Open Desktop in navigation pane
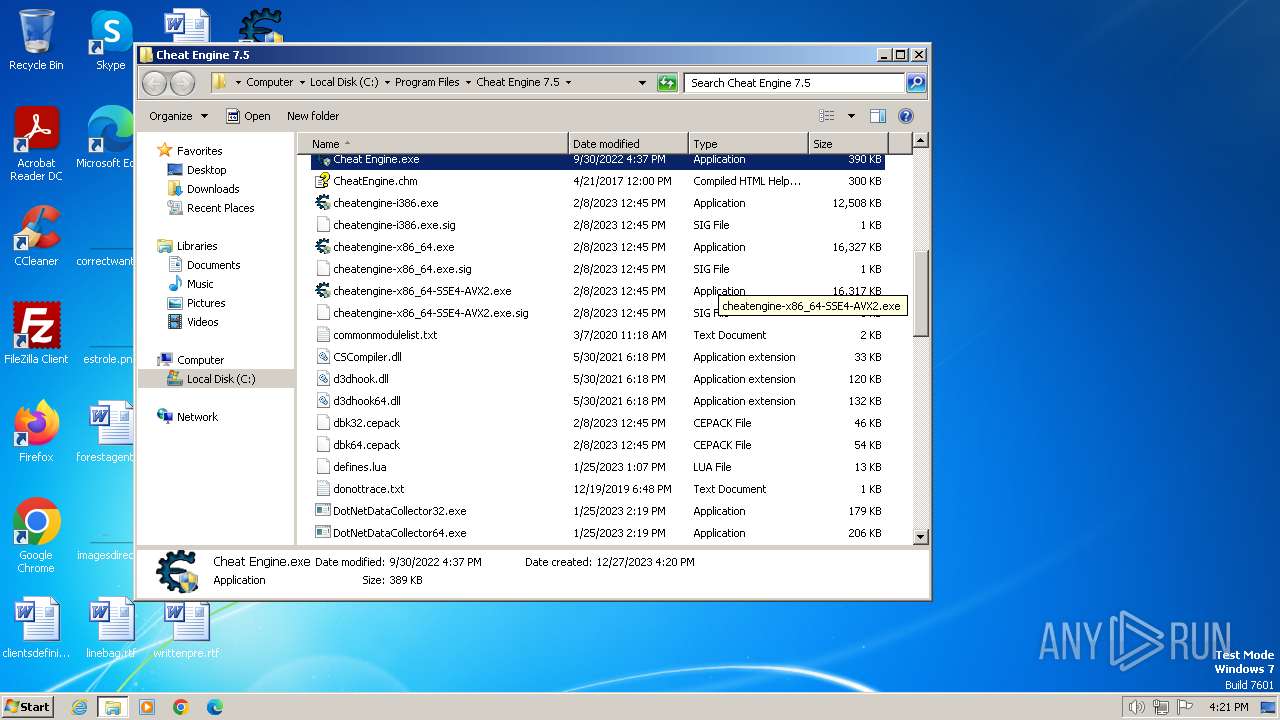The image size is (1280, 720). point(206,170)
